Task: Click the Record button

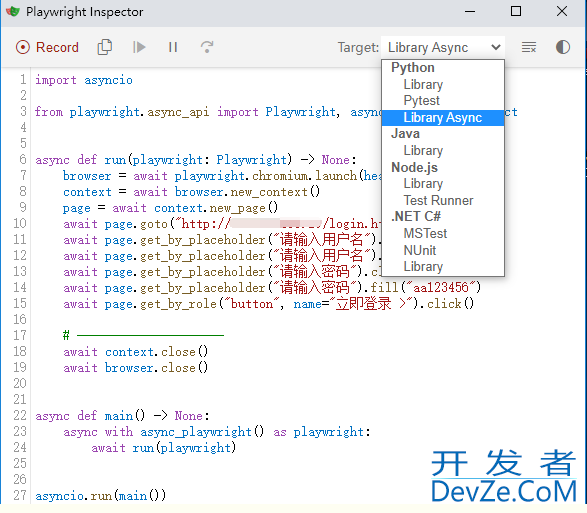Action: [x=47, y=48]
